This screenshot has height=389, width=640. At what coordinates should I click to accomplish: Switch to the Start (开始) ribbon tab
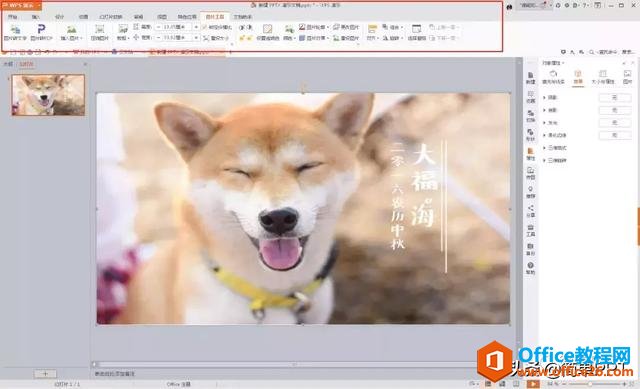point(13,17)
